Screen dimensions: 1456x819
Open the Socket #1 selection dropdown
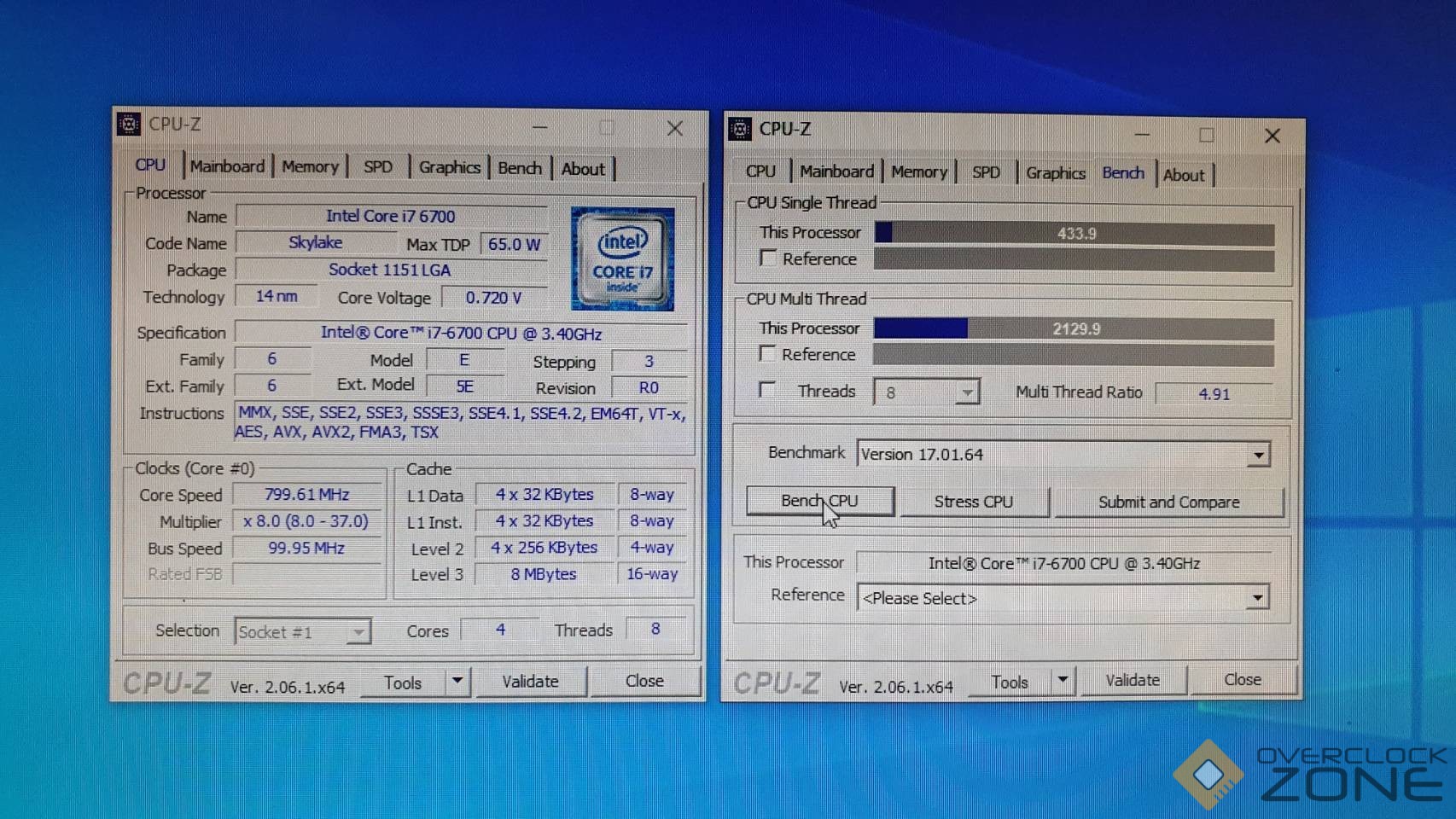tap(358, 632)
